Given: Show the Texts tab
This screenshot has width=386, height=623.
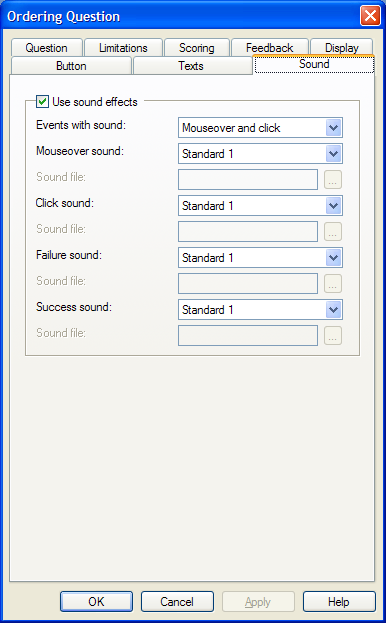Looking at the screenshot, I should pyautogui.click(x=191, y=66).
